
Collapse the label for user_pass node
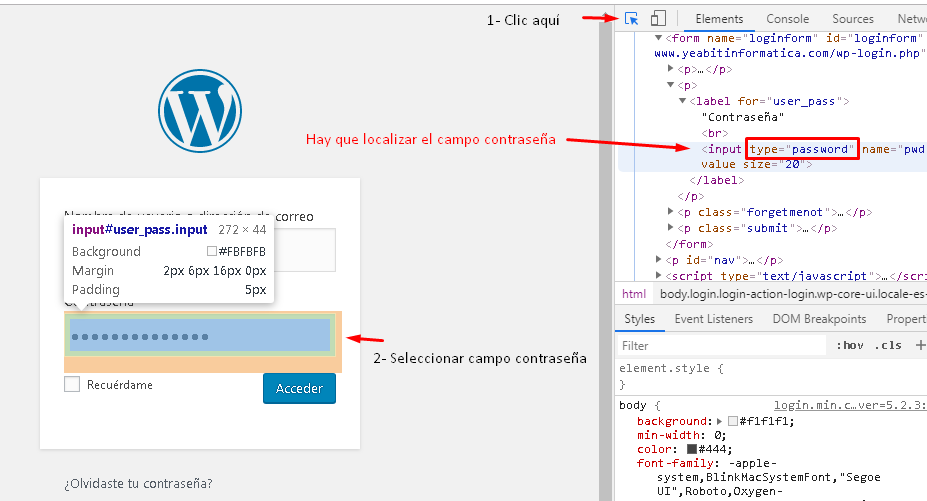tap(682, 101)
